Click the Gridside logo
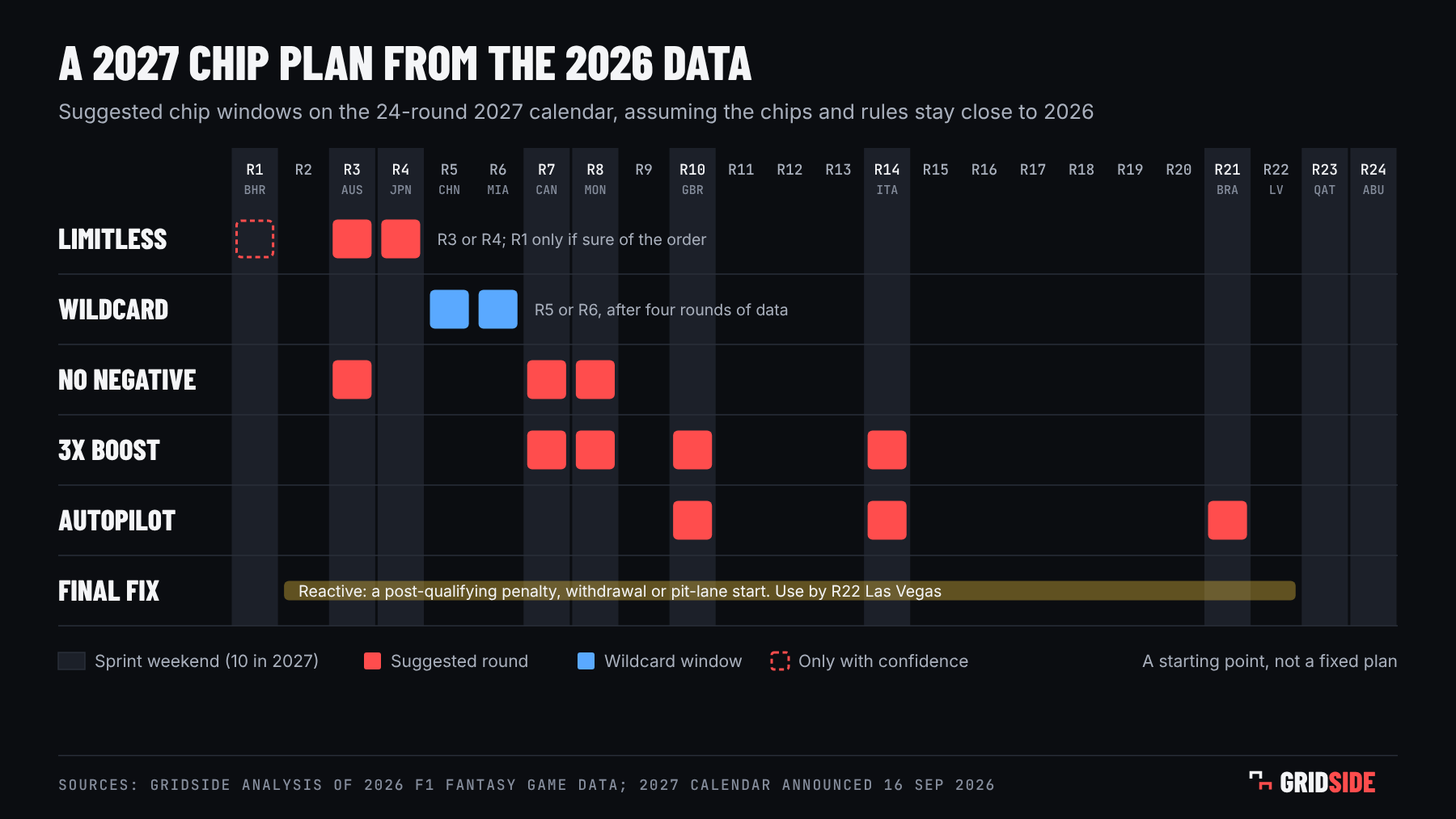Viewport: 1456px width, 819px height. click(1312, 782)
